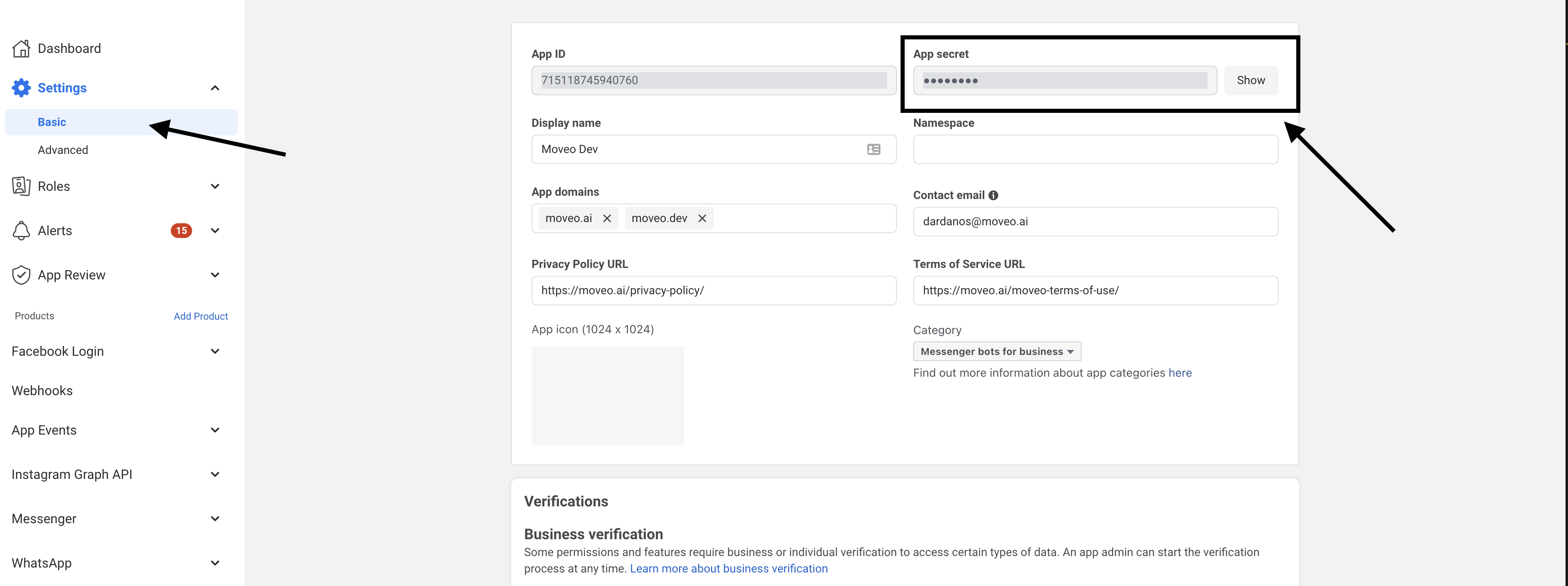Expand the Messenger product menu

215,518
